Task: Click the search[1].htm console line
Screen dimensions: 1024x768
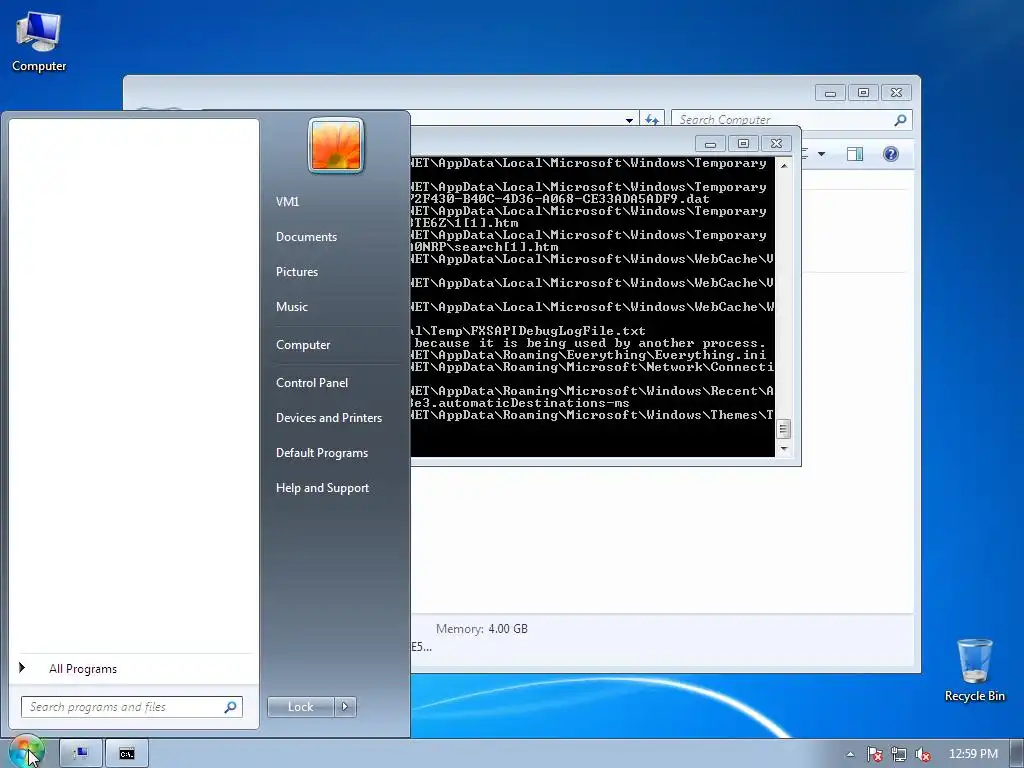Action: coord(485,248)
